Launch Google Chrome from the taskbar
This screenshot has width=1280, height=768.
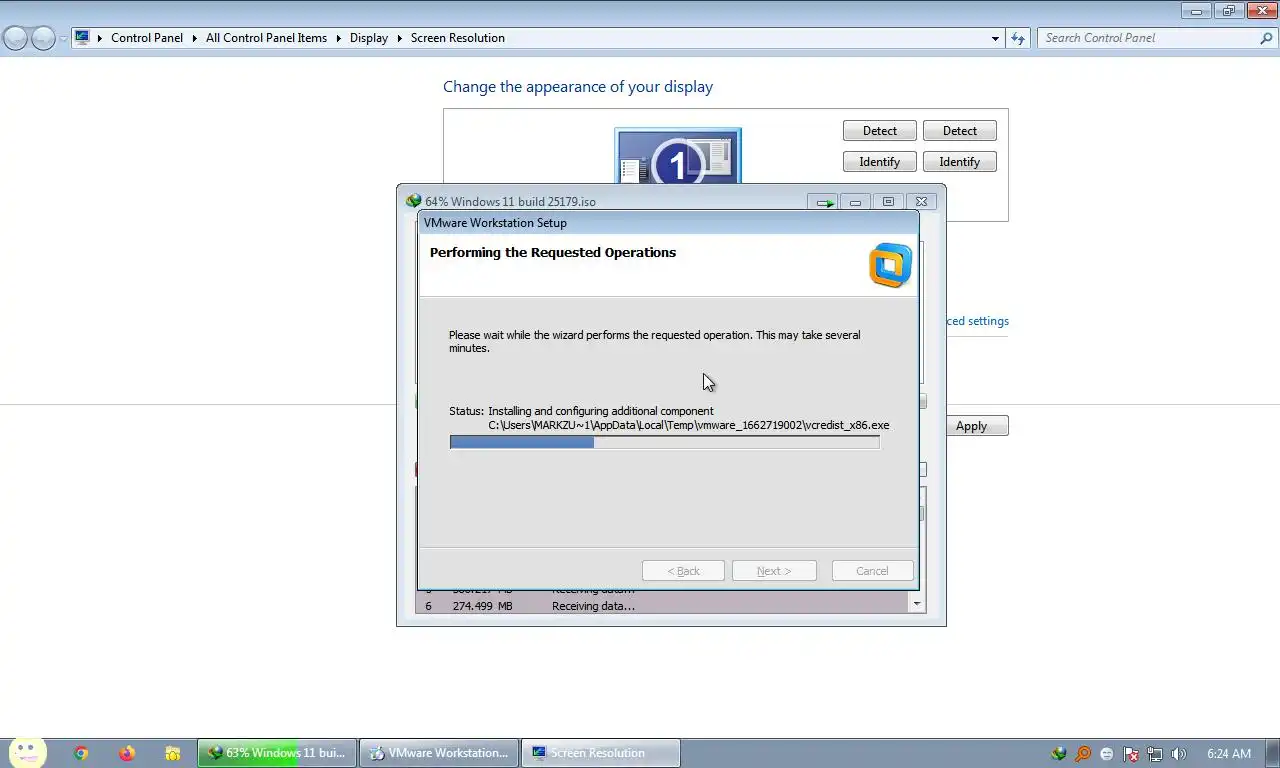tap(81, 753)
